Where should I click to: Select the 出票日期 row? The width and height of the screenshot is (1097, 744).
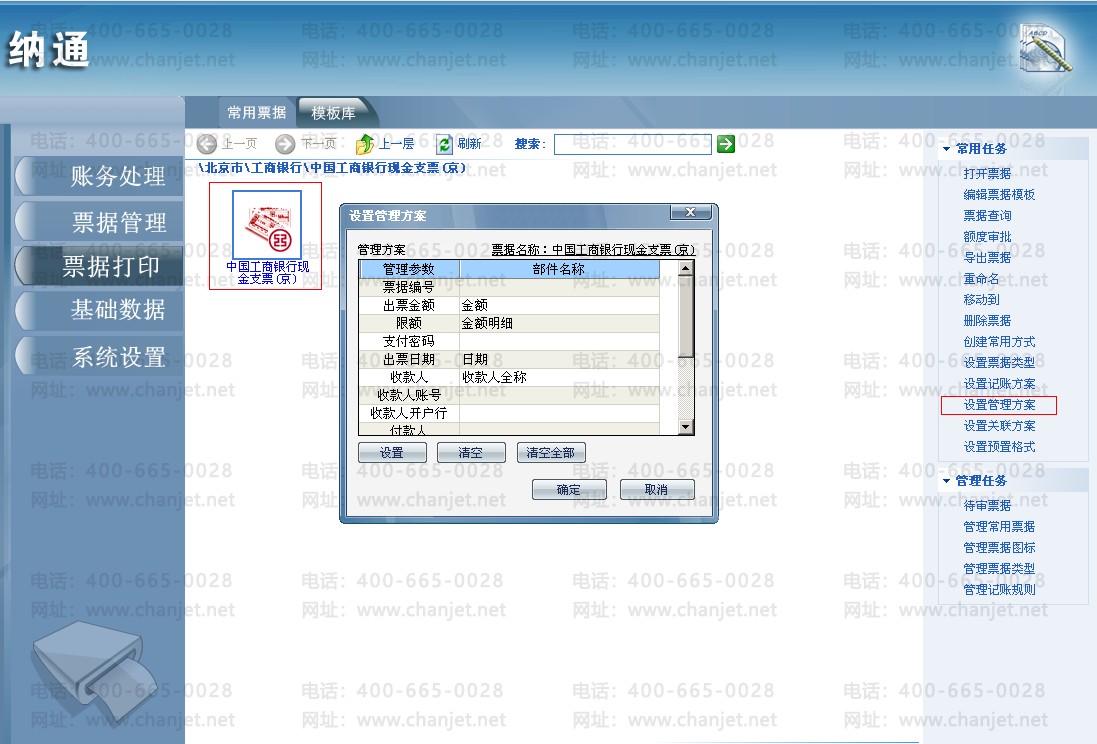pos(509,359)
